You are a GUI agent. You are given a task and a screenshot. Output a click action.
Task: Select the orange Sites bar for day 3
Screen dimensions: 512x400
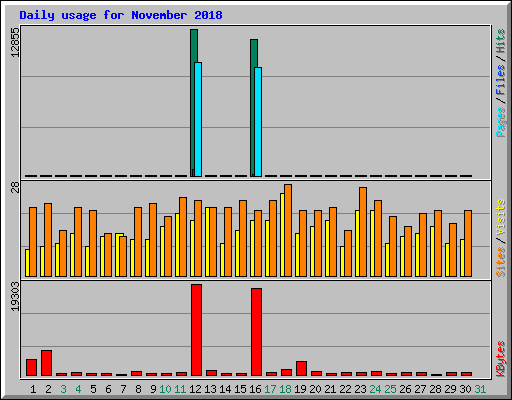(63, 253)
